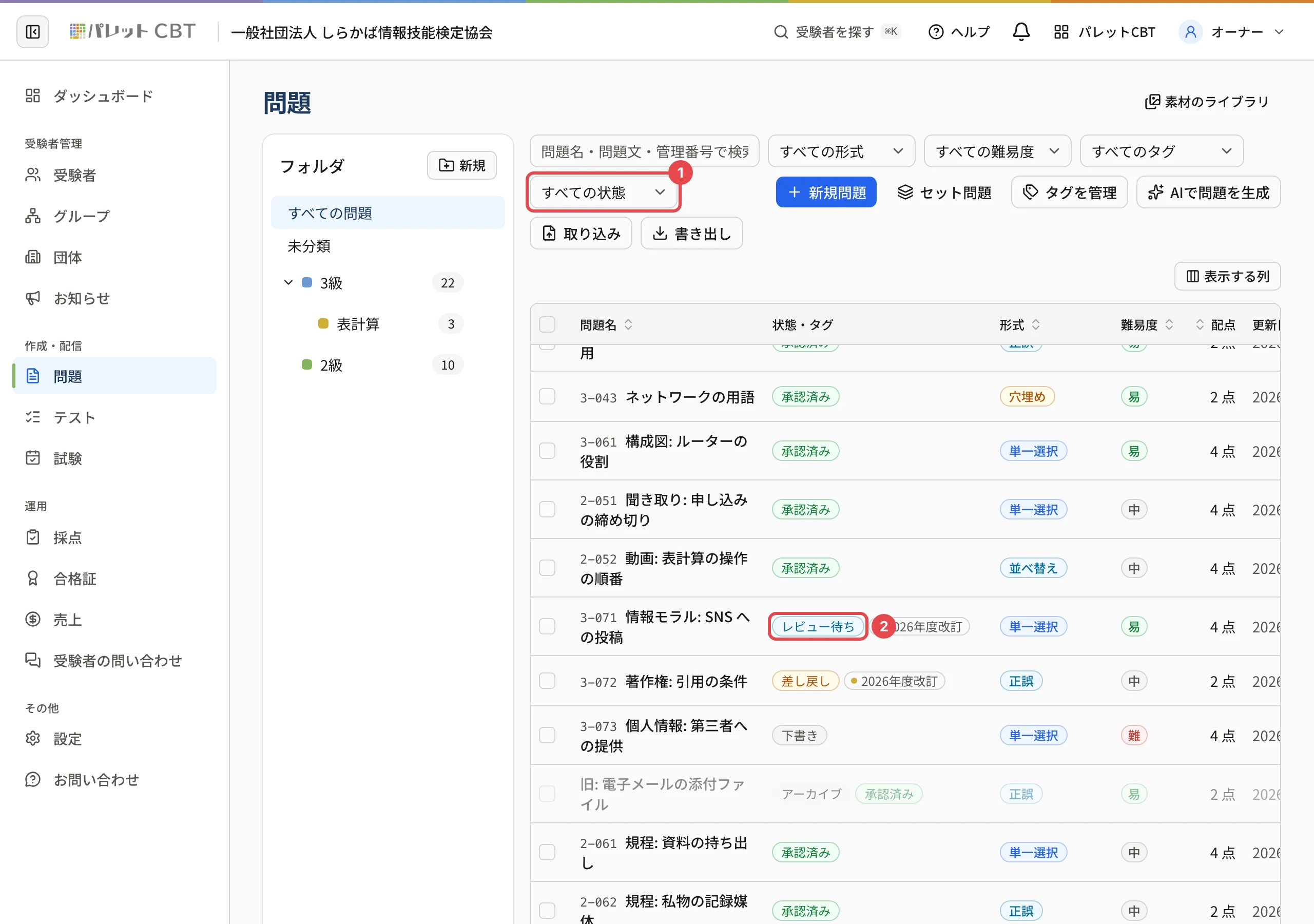The image size is (1314, 924).
Task: Click the 新規 folder button
Action: (x=461, y=165)
